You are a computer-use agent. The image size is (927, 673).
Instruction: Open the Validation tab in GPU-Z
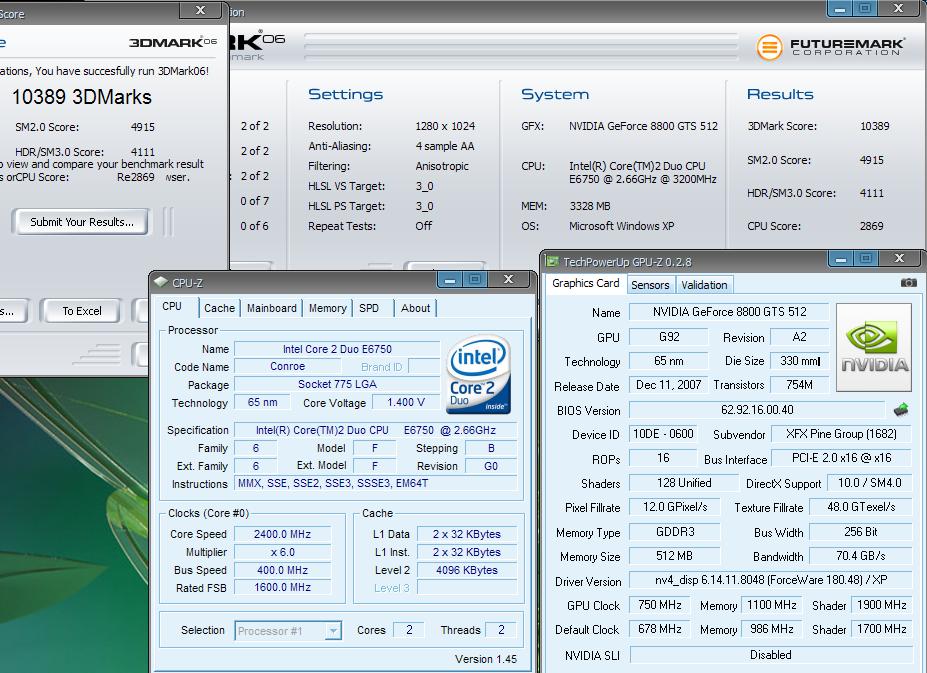[704, 285]
